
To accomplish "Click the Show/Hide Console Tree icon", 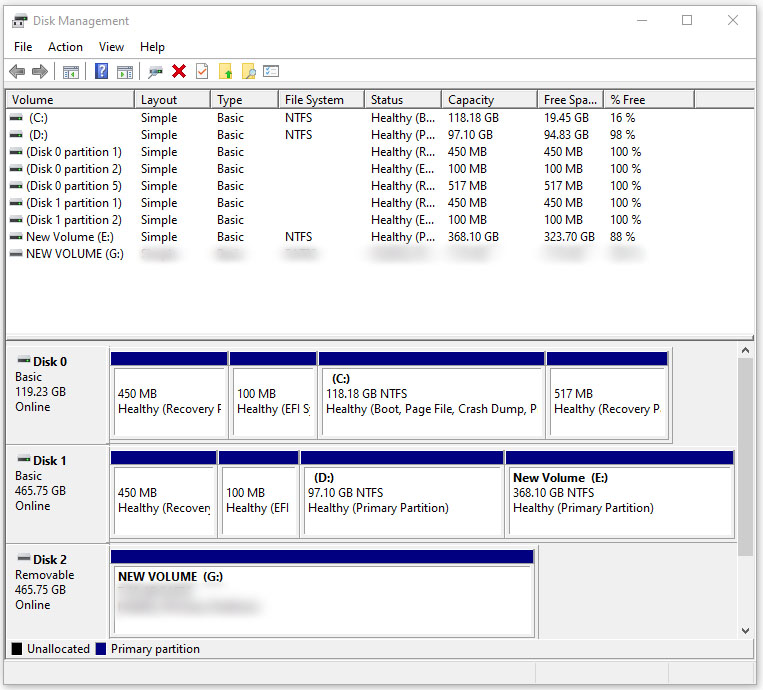I will pyautogui.click(x=71, y=71).
